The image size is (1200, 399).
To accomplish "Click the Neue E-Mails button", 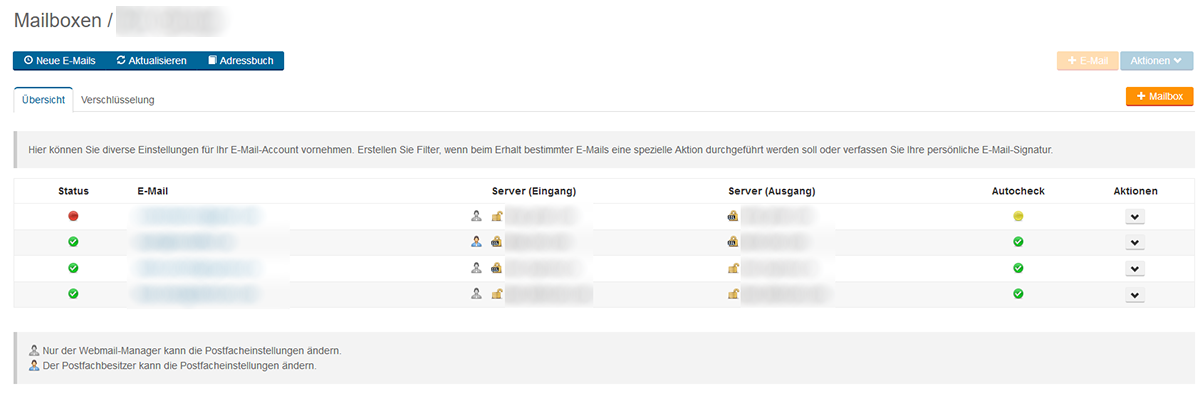I will tap(60, 61).
